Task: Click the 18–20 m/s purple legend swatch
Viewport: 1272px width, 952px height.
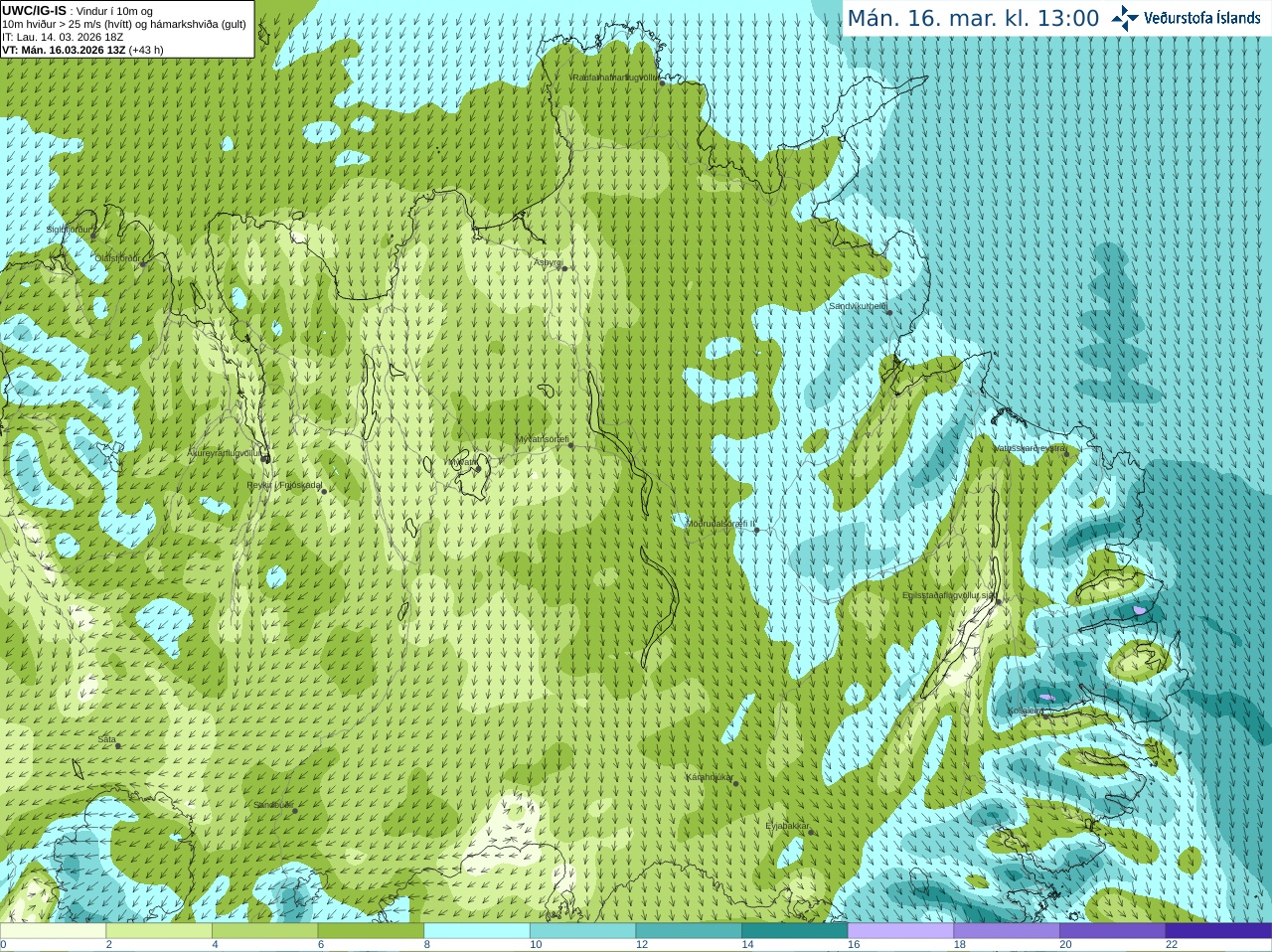Action: point(1007,930)
